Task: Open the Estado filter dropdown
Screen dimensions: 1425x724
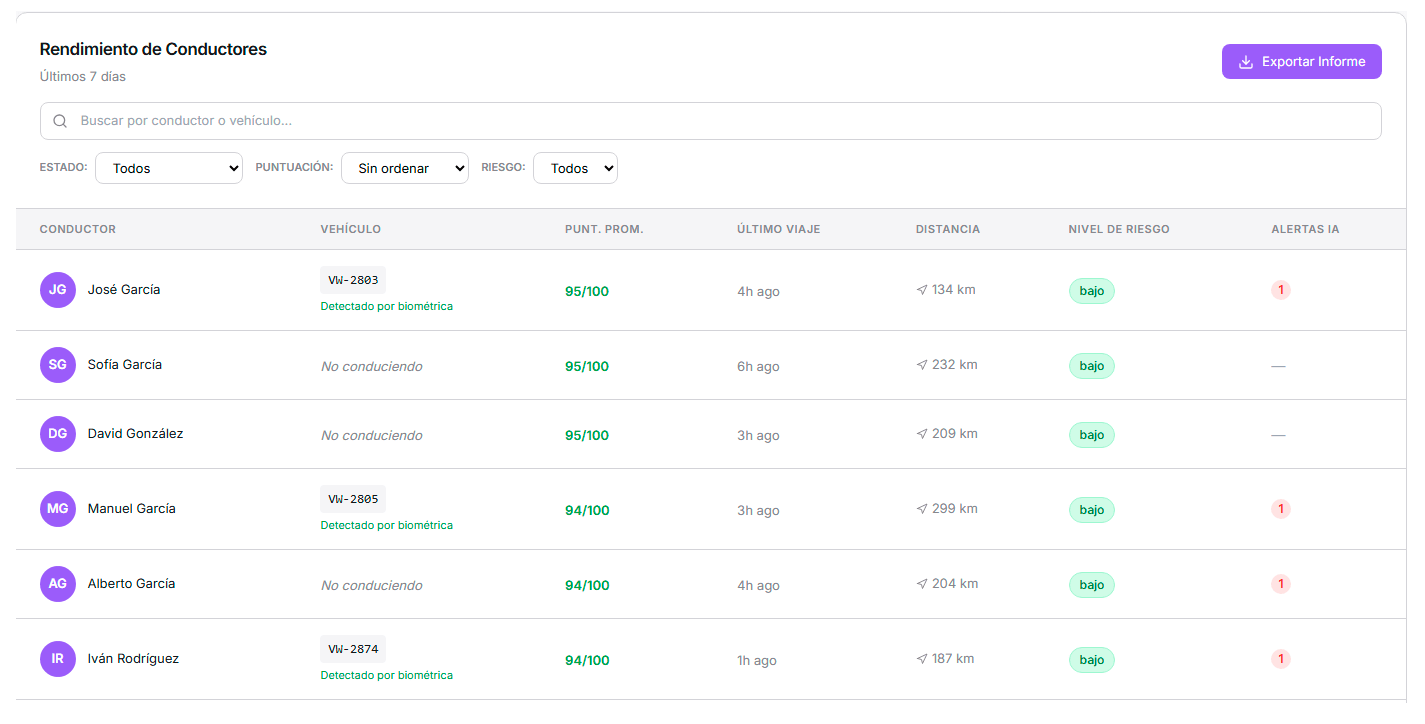Action: [169, 168]
